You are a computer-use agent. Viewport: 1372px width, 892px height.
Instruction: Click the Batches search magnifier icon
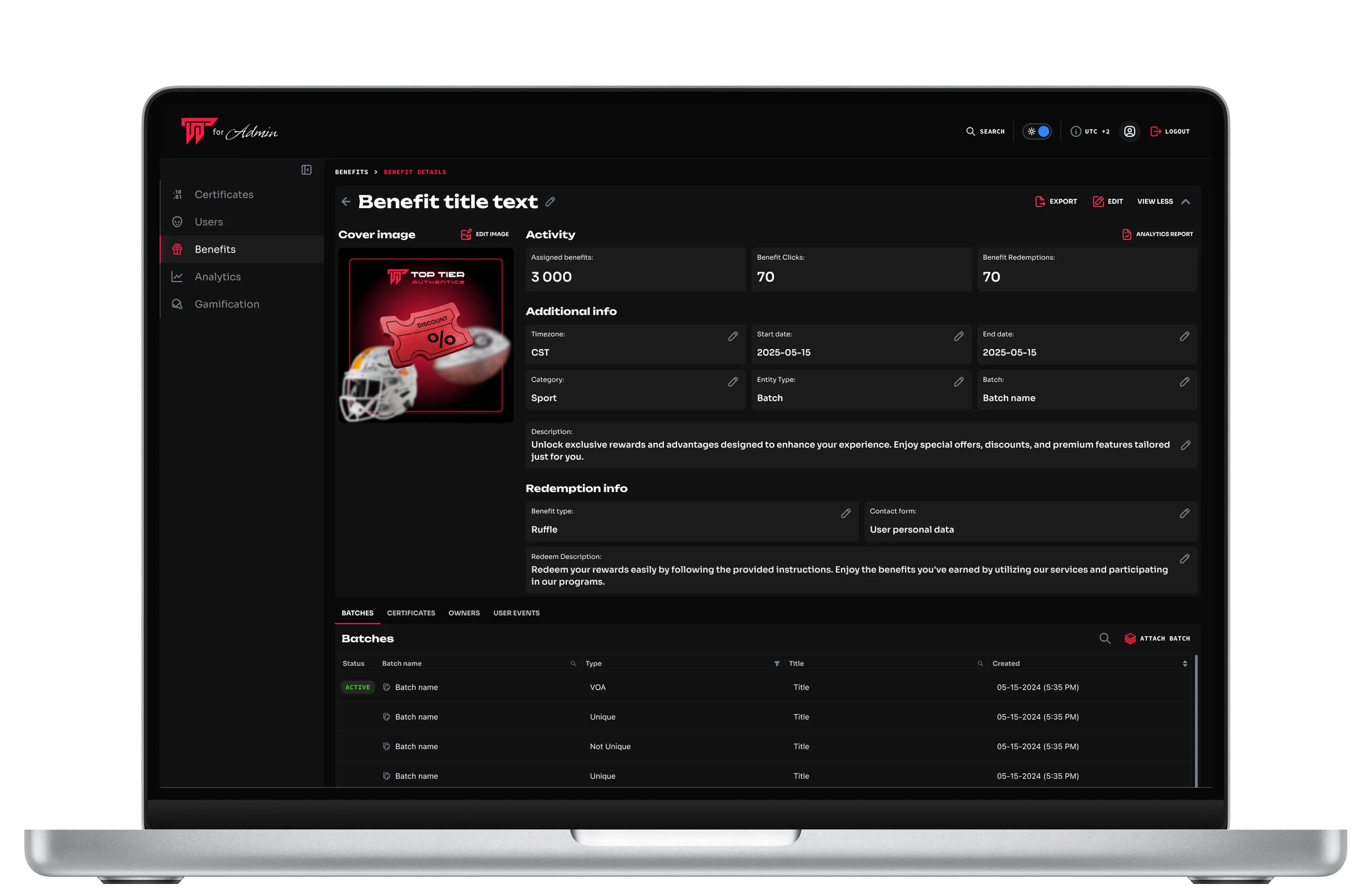tap(1104, 638)
